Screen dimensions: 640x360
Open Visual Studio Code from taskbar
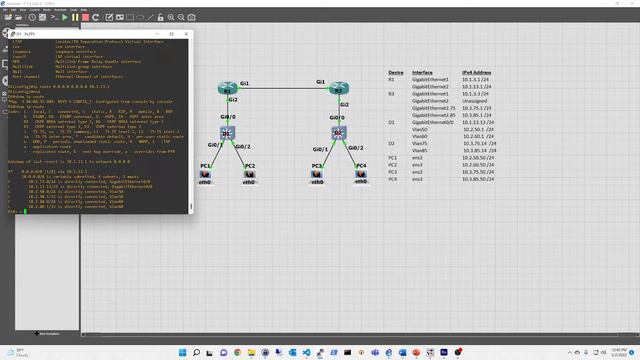(307, 352)
